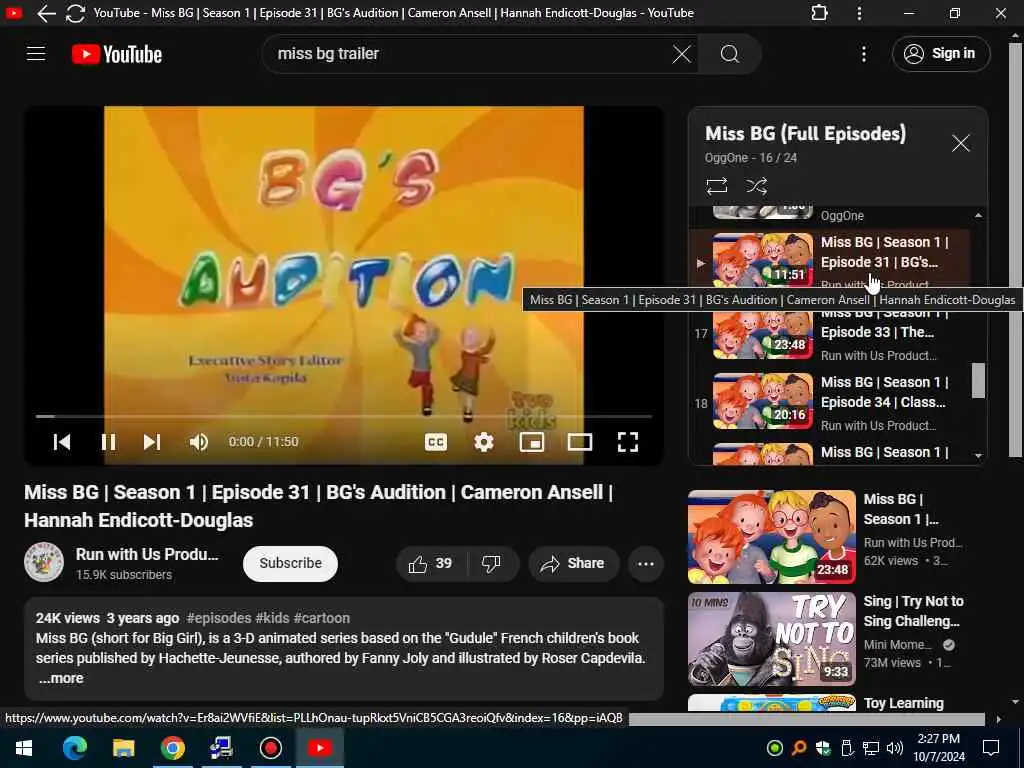Image resolution: width=1024 pixels, height=768 pixels.
Task: Click the horizontal scrollbar right arrow
Action: pos(998,719)
